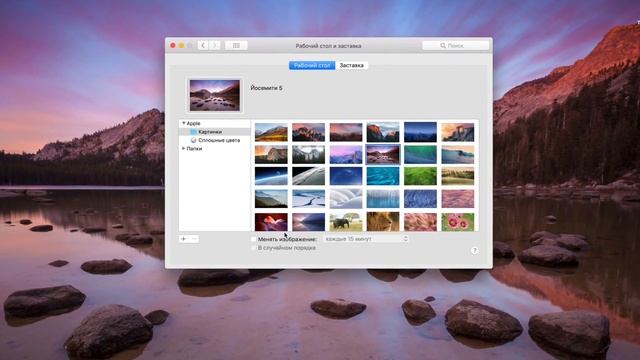Image resolution: width=640 pixels, height=360 pixels.
Task: Click into the Поиск search field
Action: [x=456, y=45]
